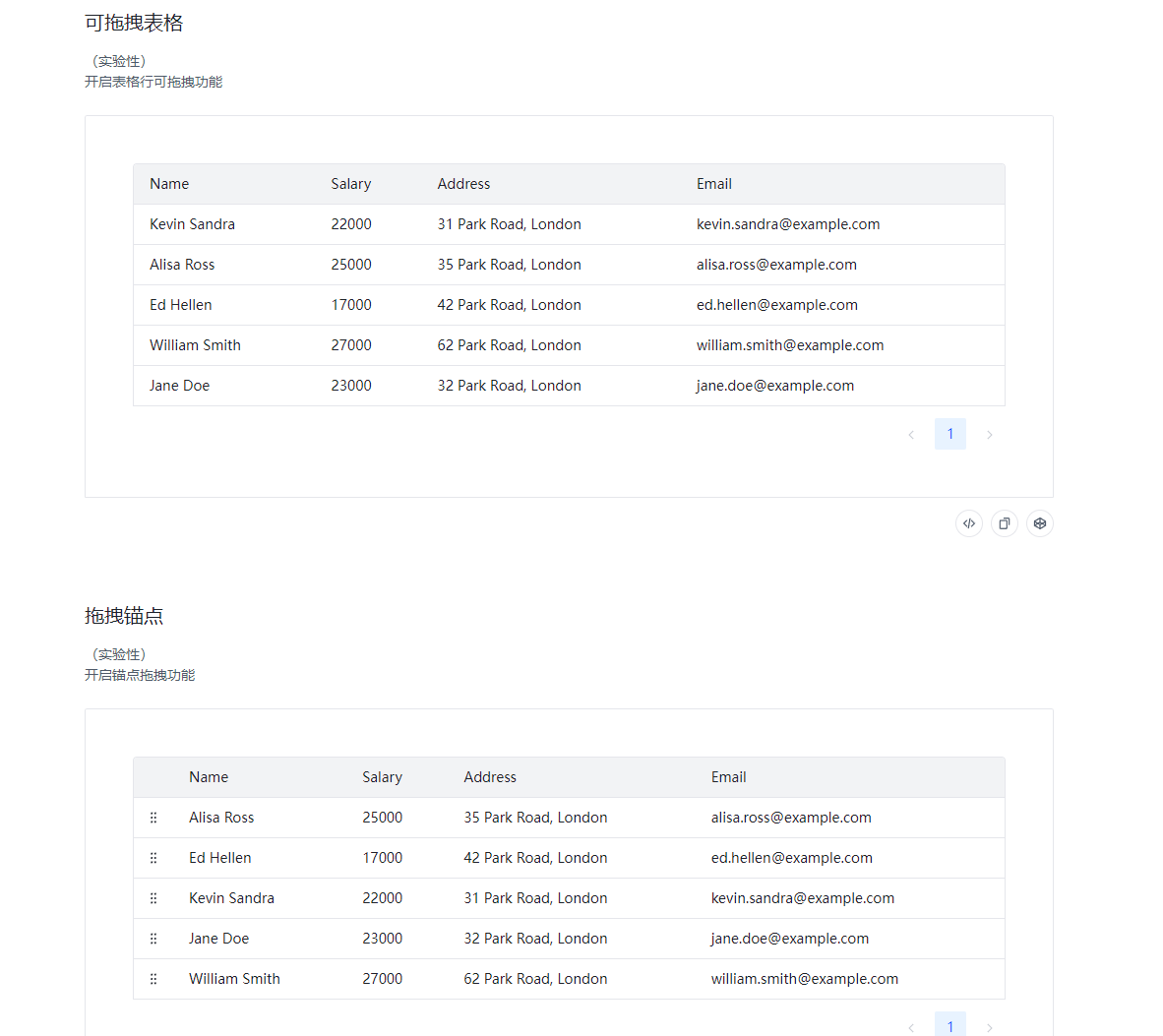Grab the drag handle of William Smith row
This screenshot has height=1036, width=1163.
153,979
